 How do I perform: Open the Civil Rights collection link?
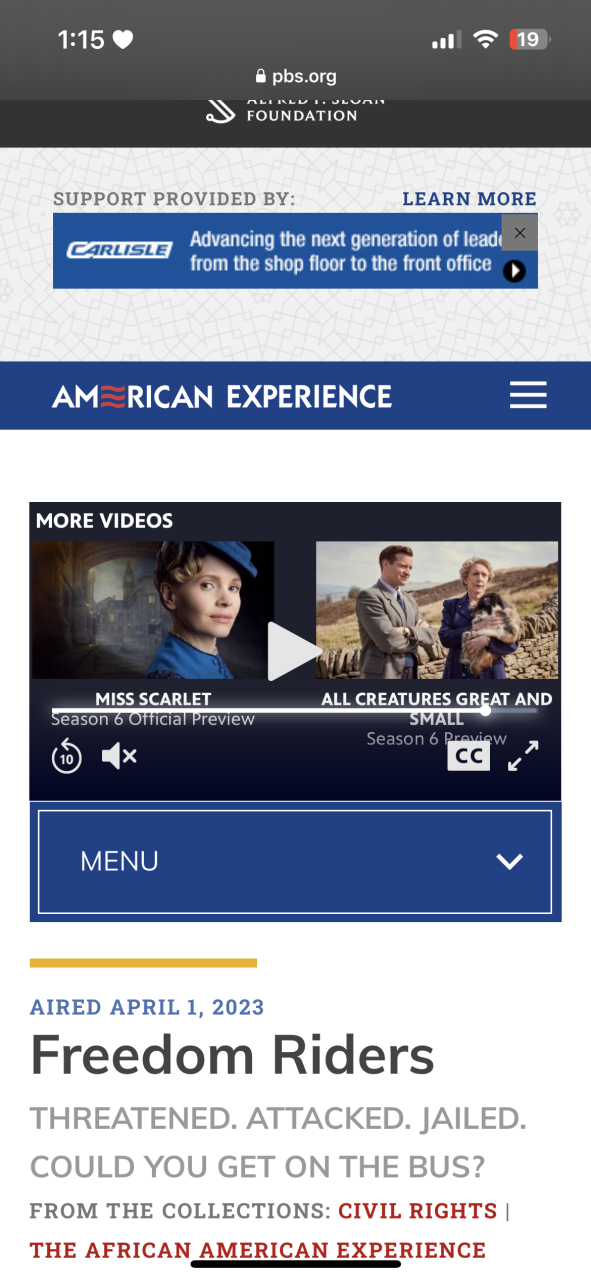tap(418, 1211)
